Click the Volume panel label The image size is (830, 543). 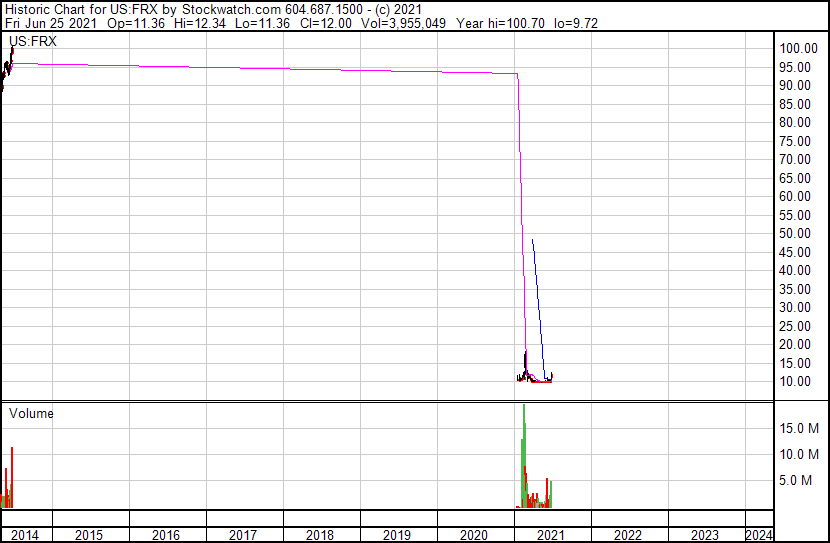(31, 413)
